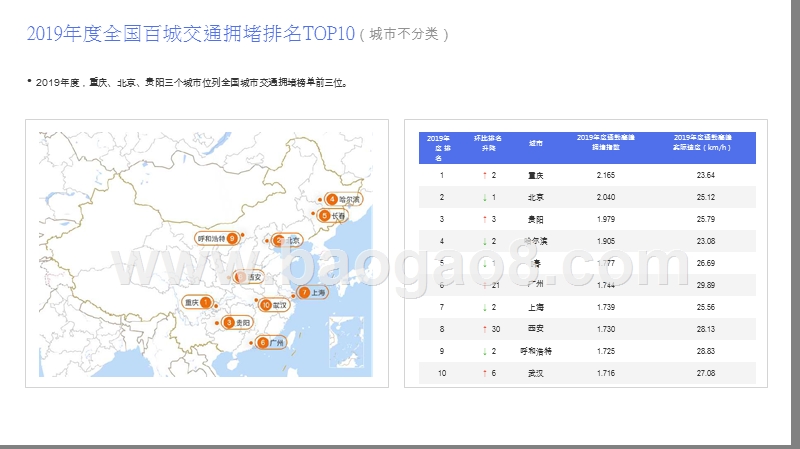Click the slide title 2019年度全国百城交通拥堵排名TOP10
This screenshot has width=800, height=449.
click(190, 34)
